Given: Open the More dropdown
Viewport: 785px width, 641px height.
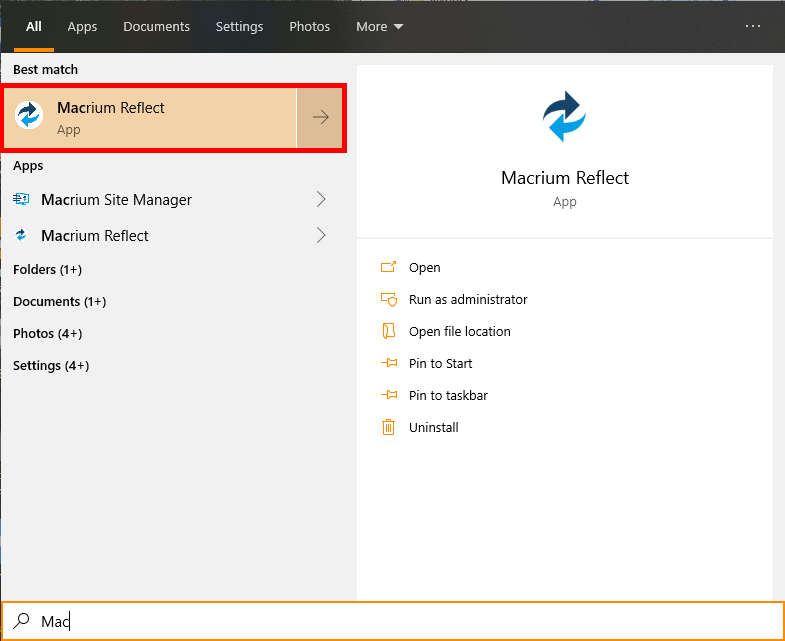Looking at the screenshot, I should point(379,27).
